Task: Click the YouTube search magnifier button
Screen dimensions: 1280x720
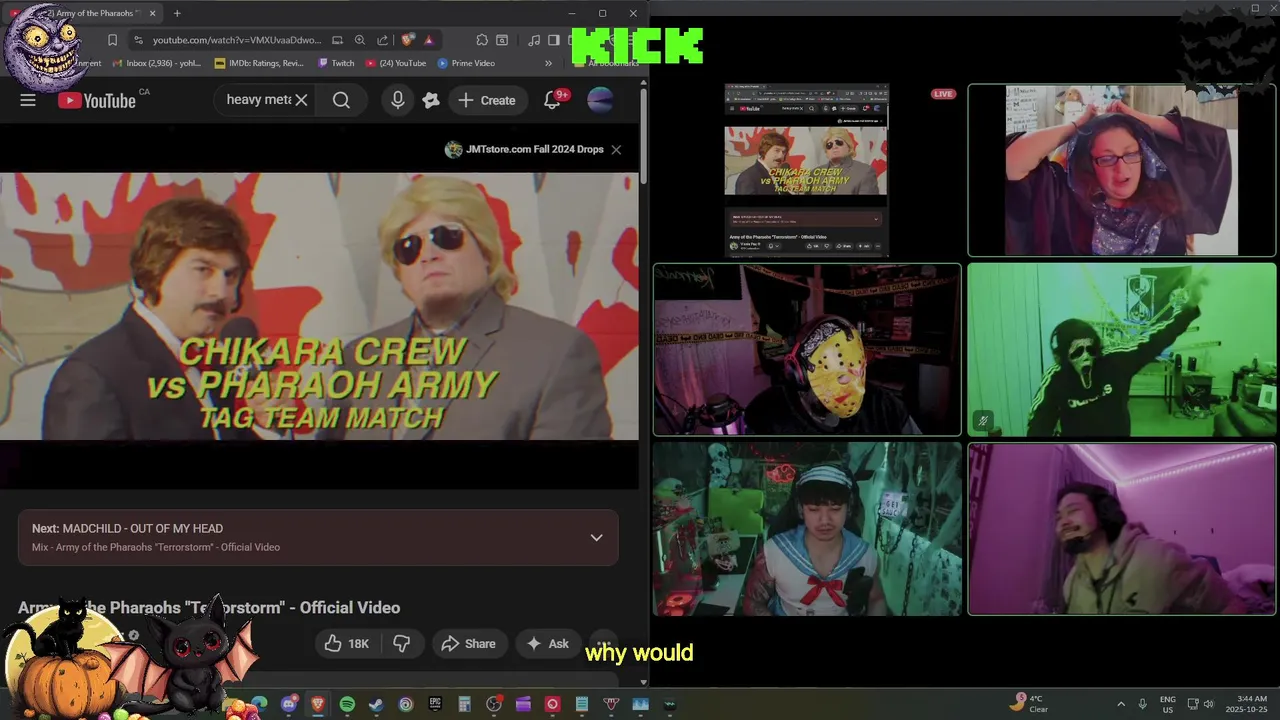Action: 341,100
